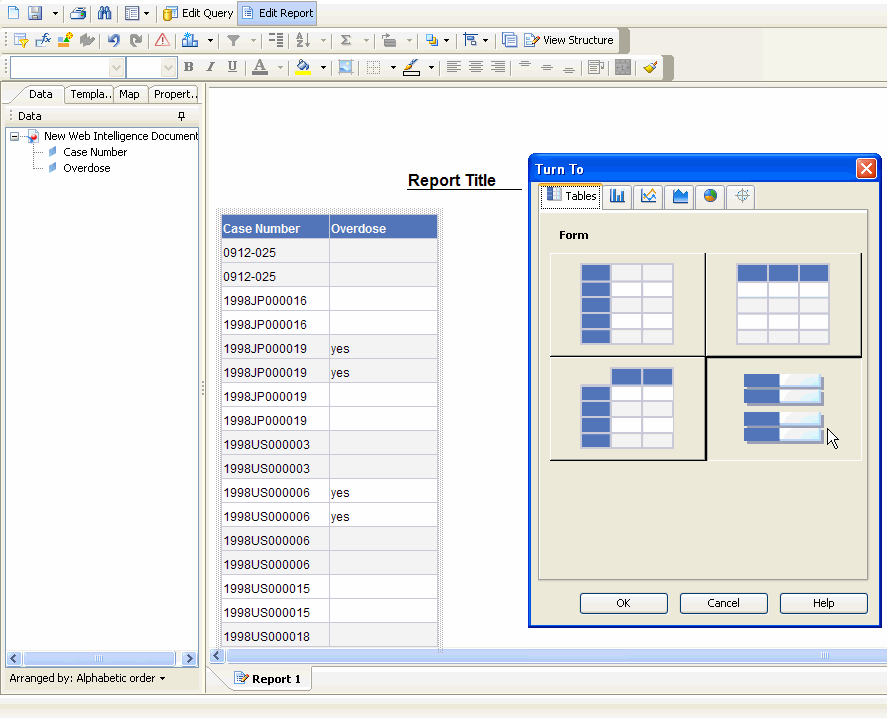Click the insert row/column icon
887x718 pixels.
(x=389, y=40)
